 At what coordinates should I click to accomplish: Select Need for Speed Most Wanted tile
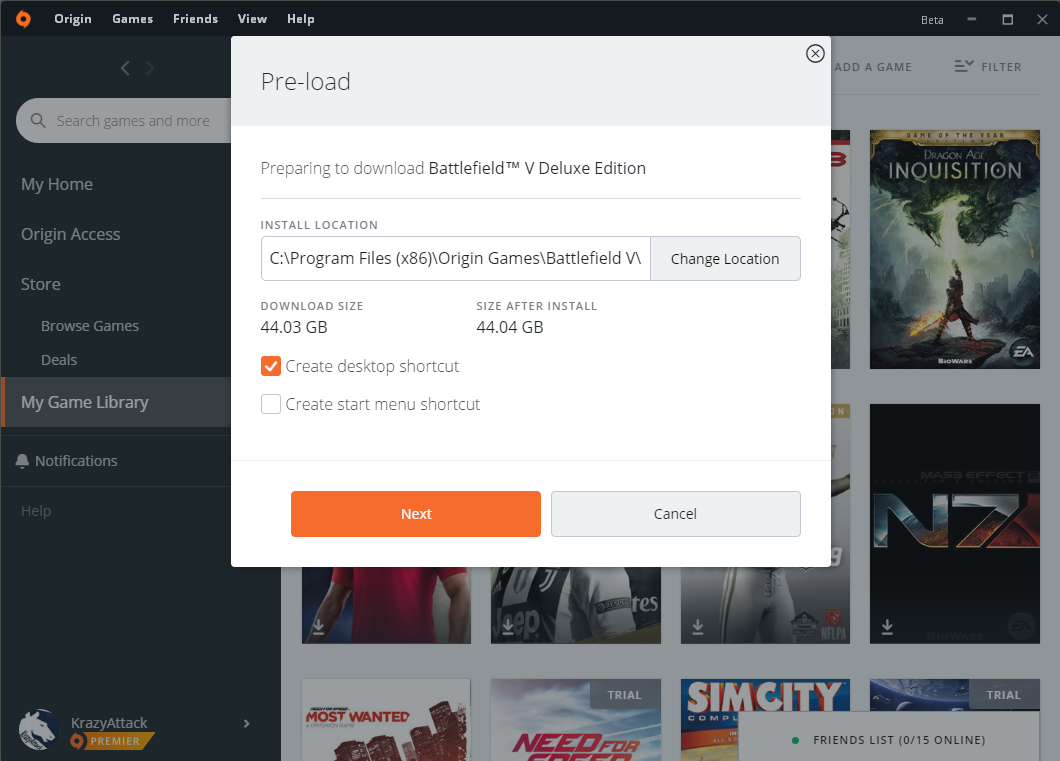pyautogui.click(x=386, y=720)
